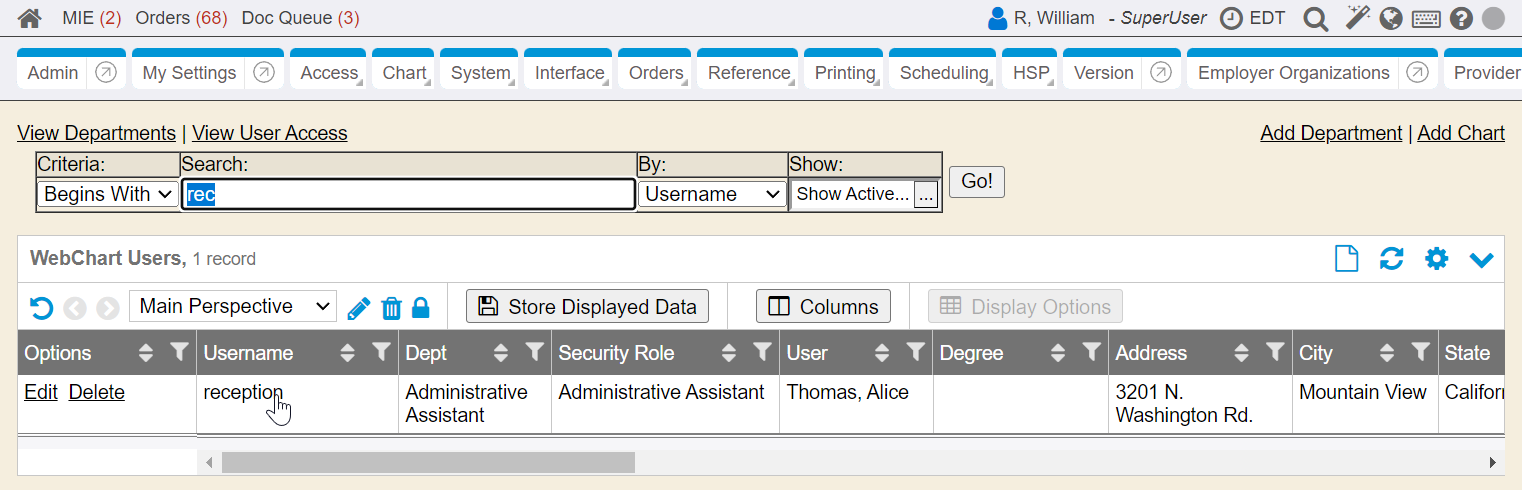Click the trash delete perspective icon

[391, 308]
